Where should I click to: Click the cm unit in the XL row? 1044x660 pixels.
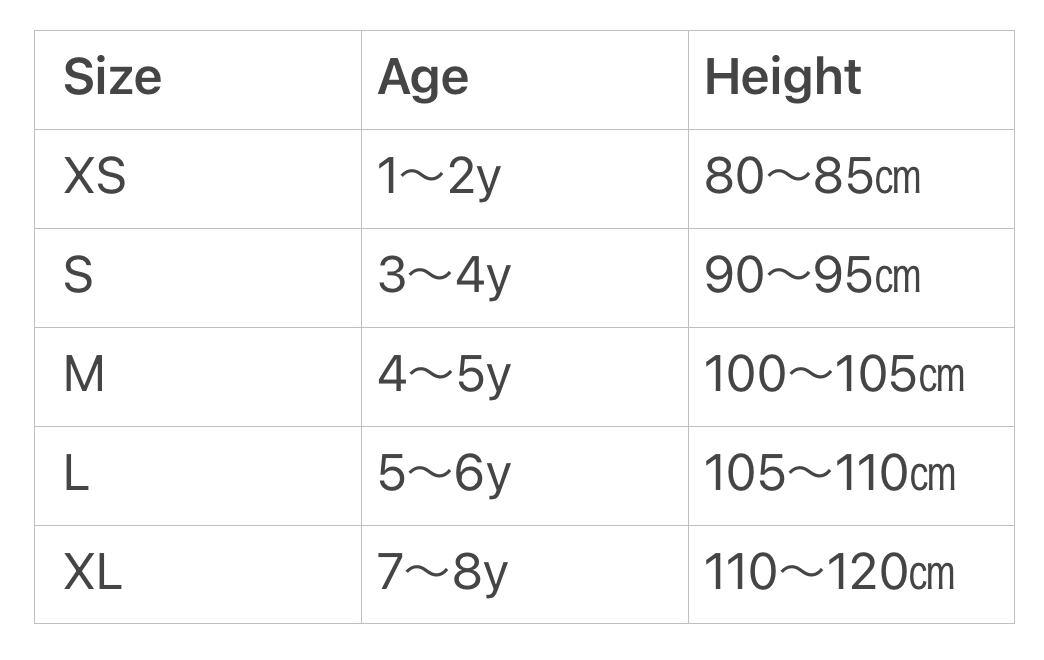tap(932, 574)
